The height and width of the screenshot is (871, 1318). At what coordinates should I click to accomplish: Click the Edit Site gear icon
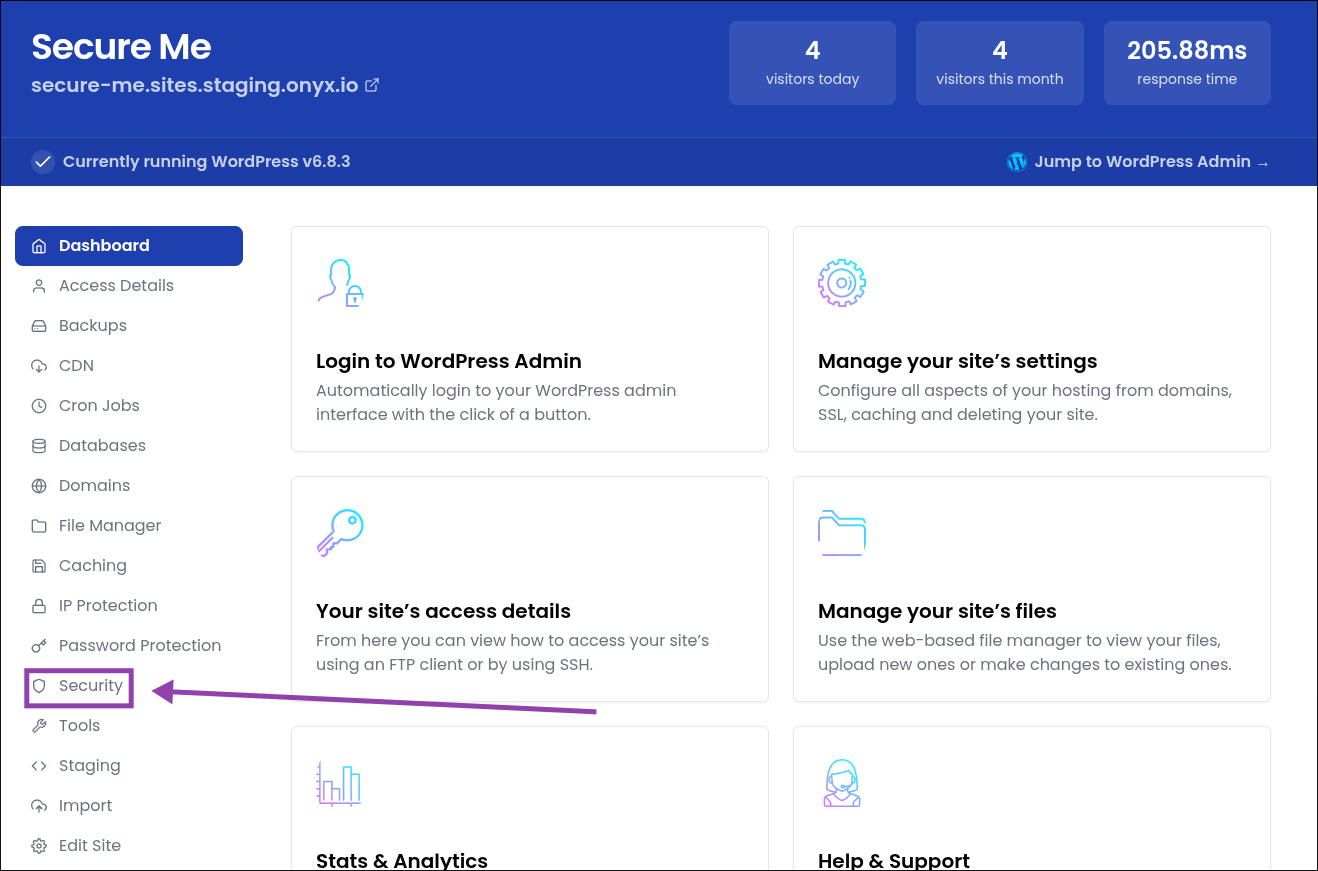pos(39,846)
